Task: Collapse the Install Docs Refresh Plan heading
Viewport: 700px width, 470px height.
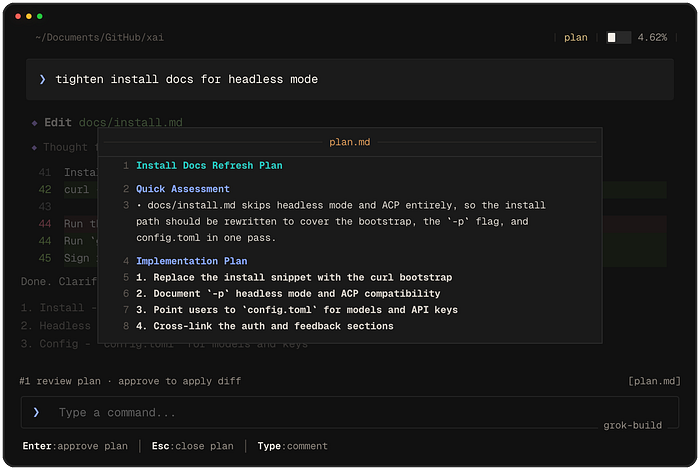Action: coord(209,165)
